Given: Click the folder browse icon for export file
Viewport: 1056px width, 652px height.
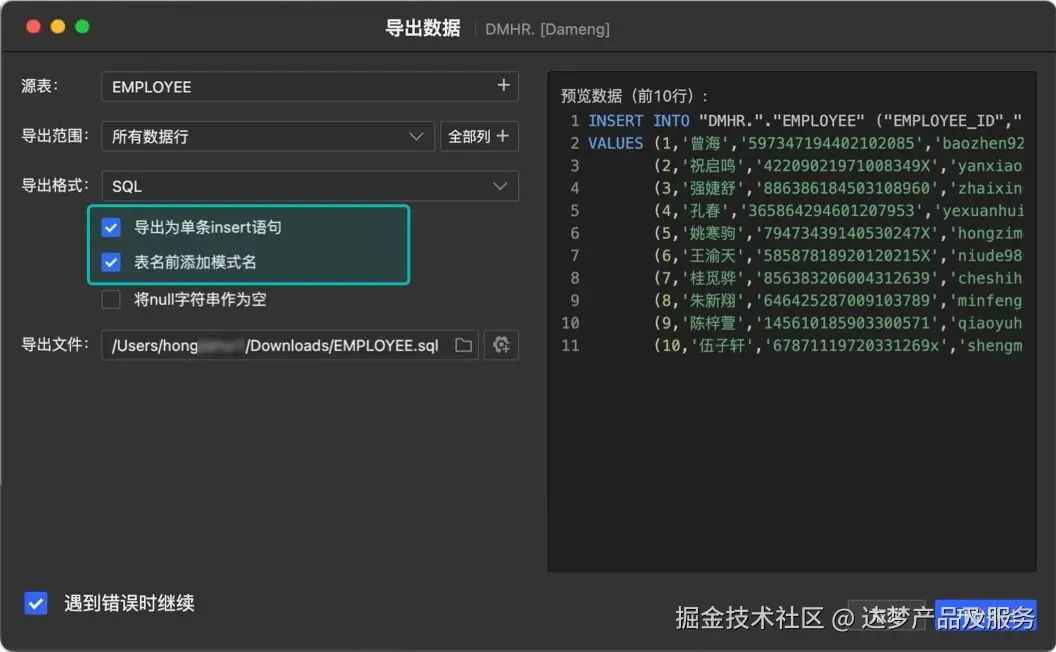Looking at the screenshot, I should pyautogui.click(x=463, y=345).
